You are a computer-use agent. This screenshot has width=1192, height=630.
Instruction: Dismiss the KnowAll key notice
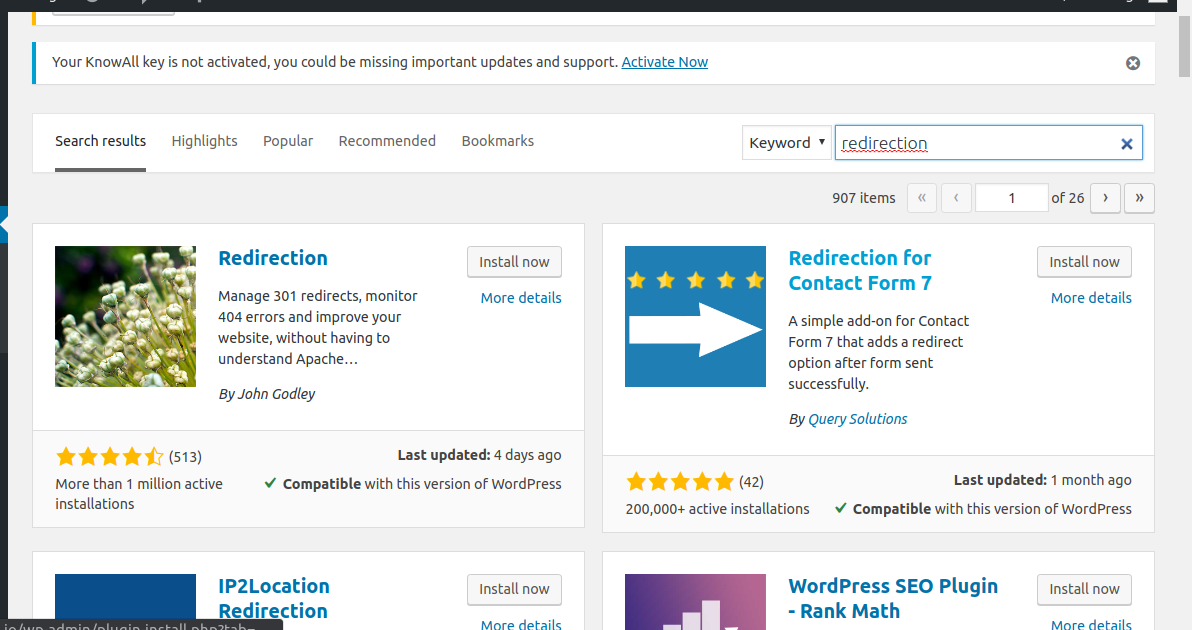point(1133,63)
